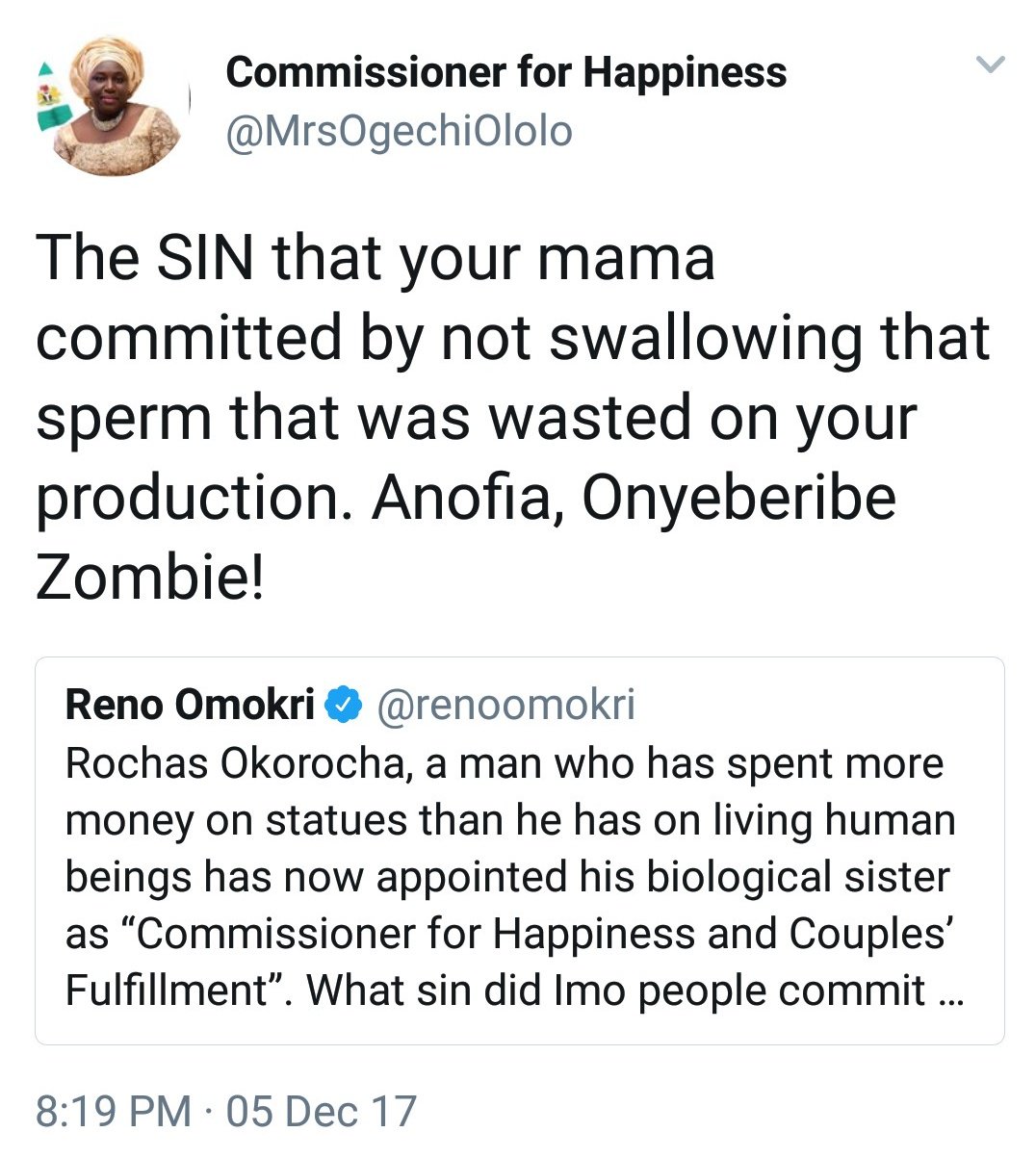Screen dimensions: 1036x1158
Task: Open the @MrsOgechiOlolo handle
Action: (x=399, y=132)
